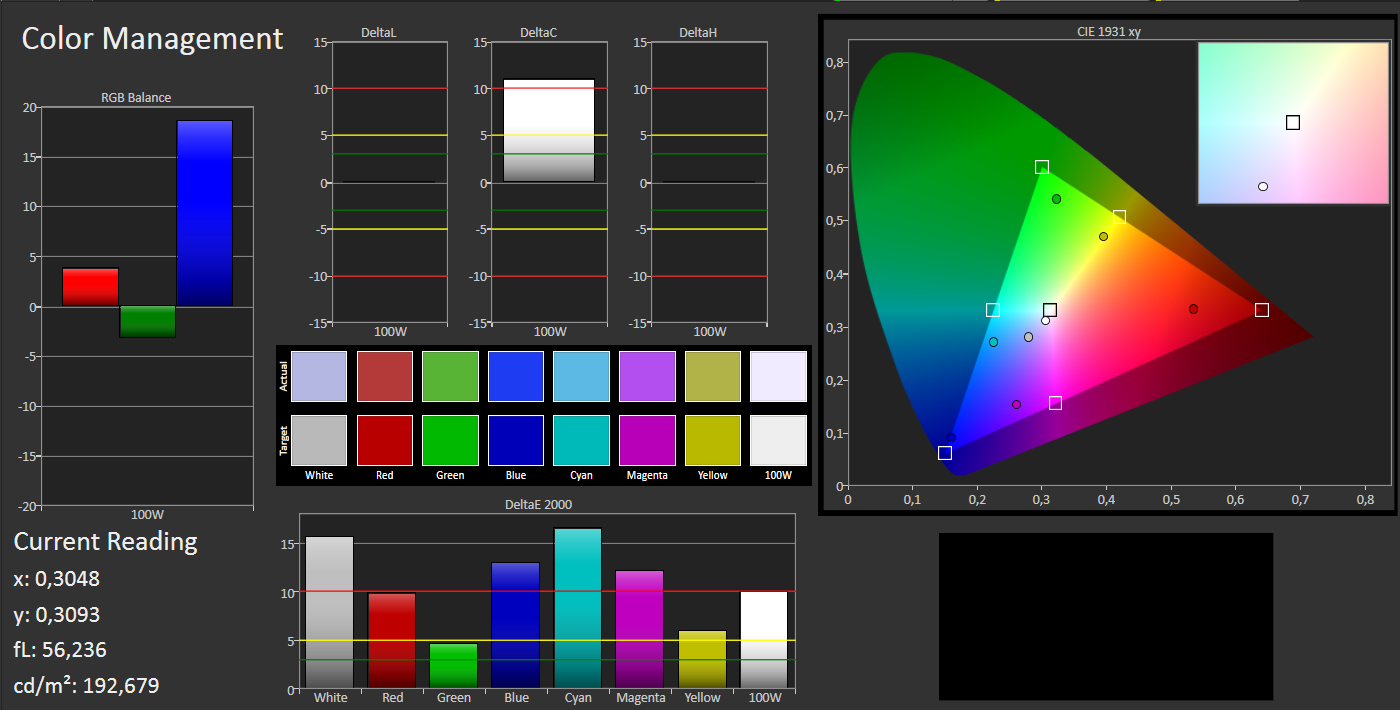The height and width of the screenshot is (710, 1400).
Task: Click the DeltaH chart title
Action: tap(698, 33)
